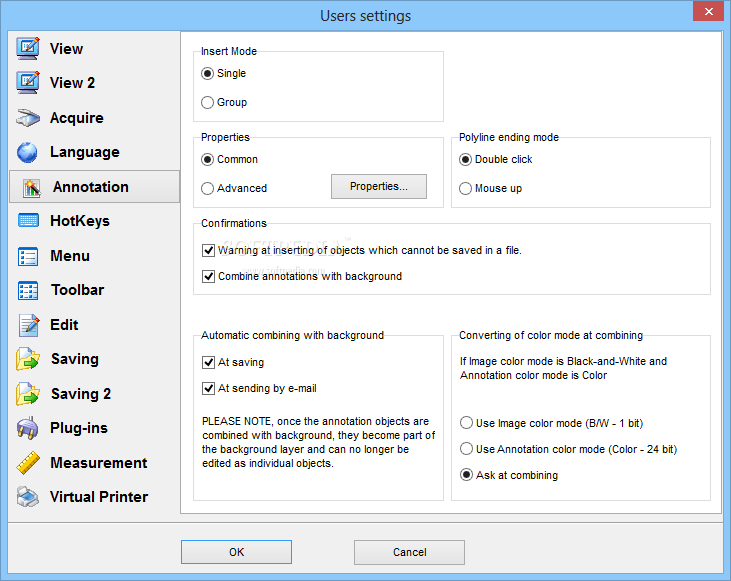Image resolution: width=731 pixels, height=581 pixels.
Task: Open the View 2 settings page
Action: (72, 83)
